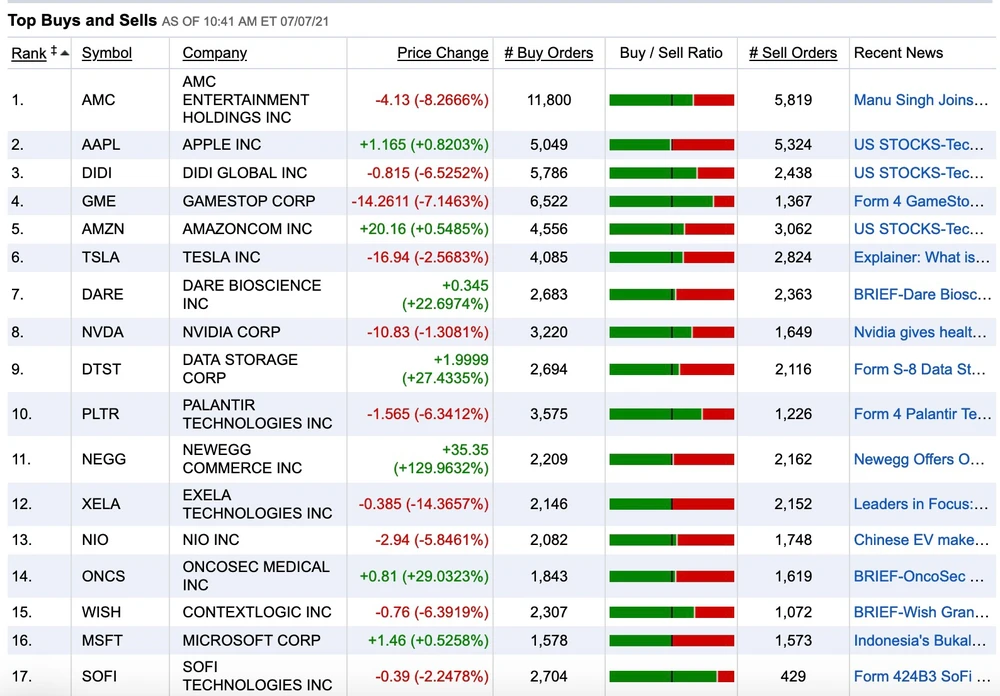Open 'Newegg Offers O...' news link
The image size is (1000, 696).
coord(918,460)
